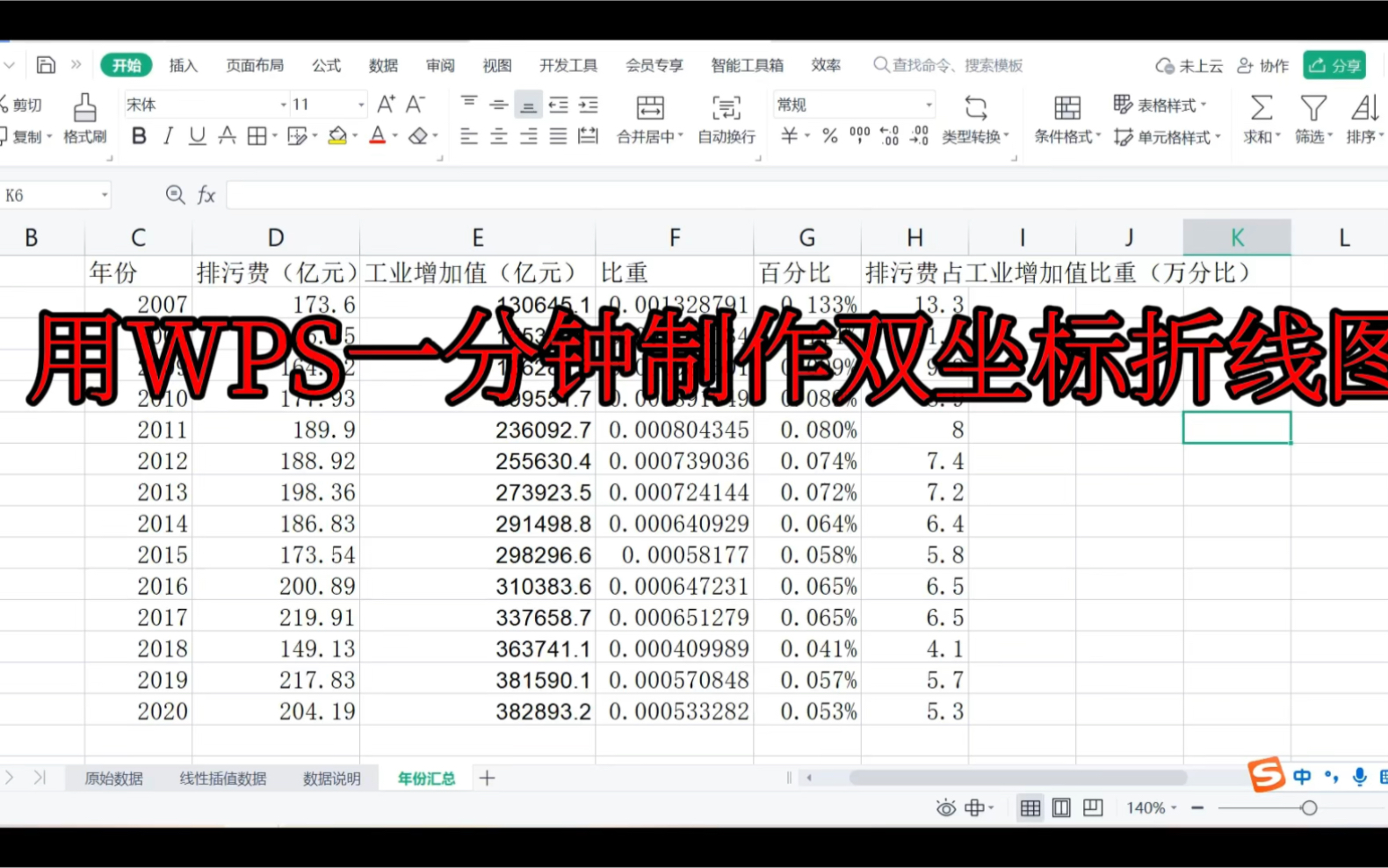Open the font name dropdown 宋体
The width and height of the screenshot is (1388, 868).
pos(284,105)
